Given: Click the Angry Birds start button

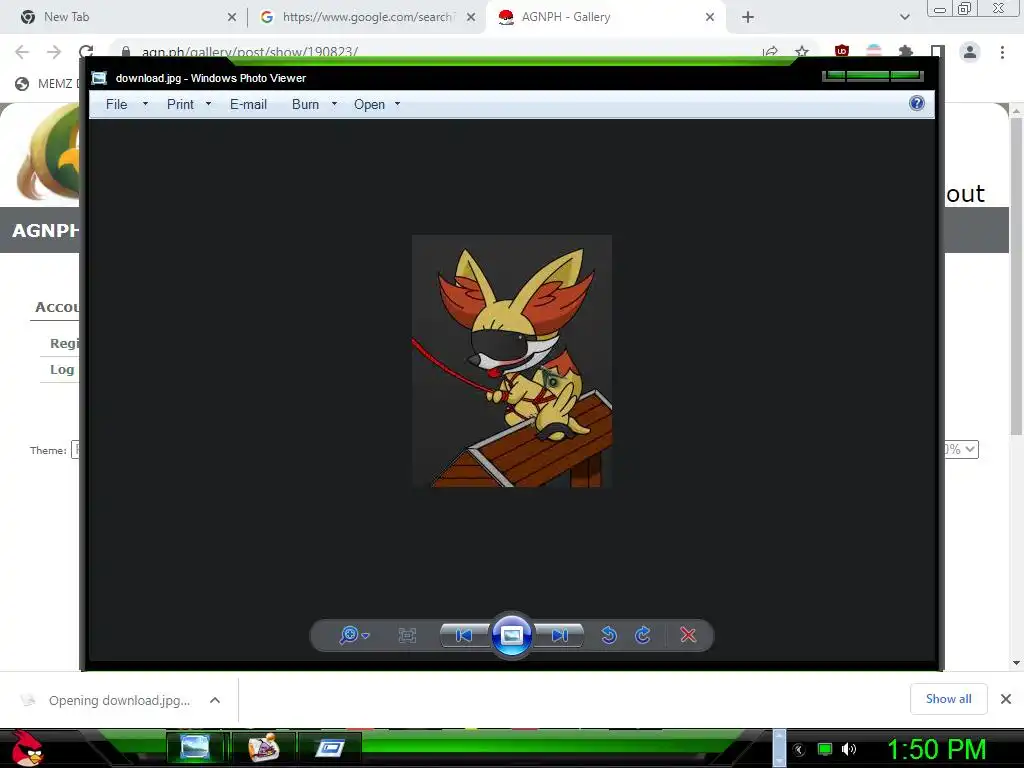Looking at the screenshot, I should [x=28, y=748].
